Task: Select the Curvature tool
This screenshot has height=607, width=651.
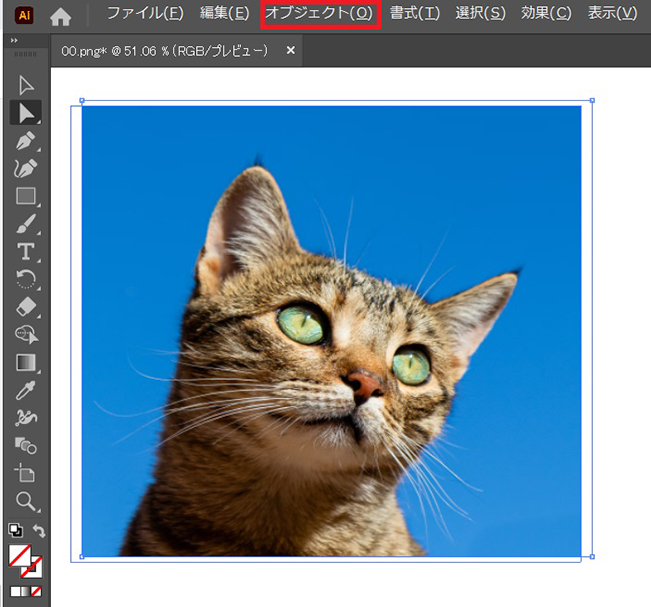Action: tap(26, 168)
